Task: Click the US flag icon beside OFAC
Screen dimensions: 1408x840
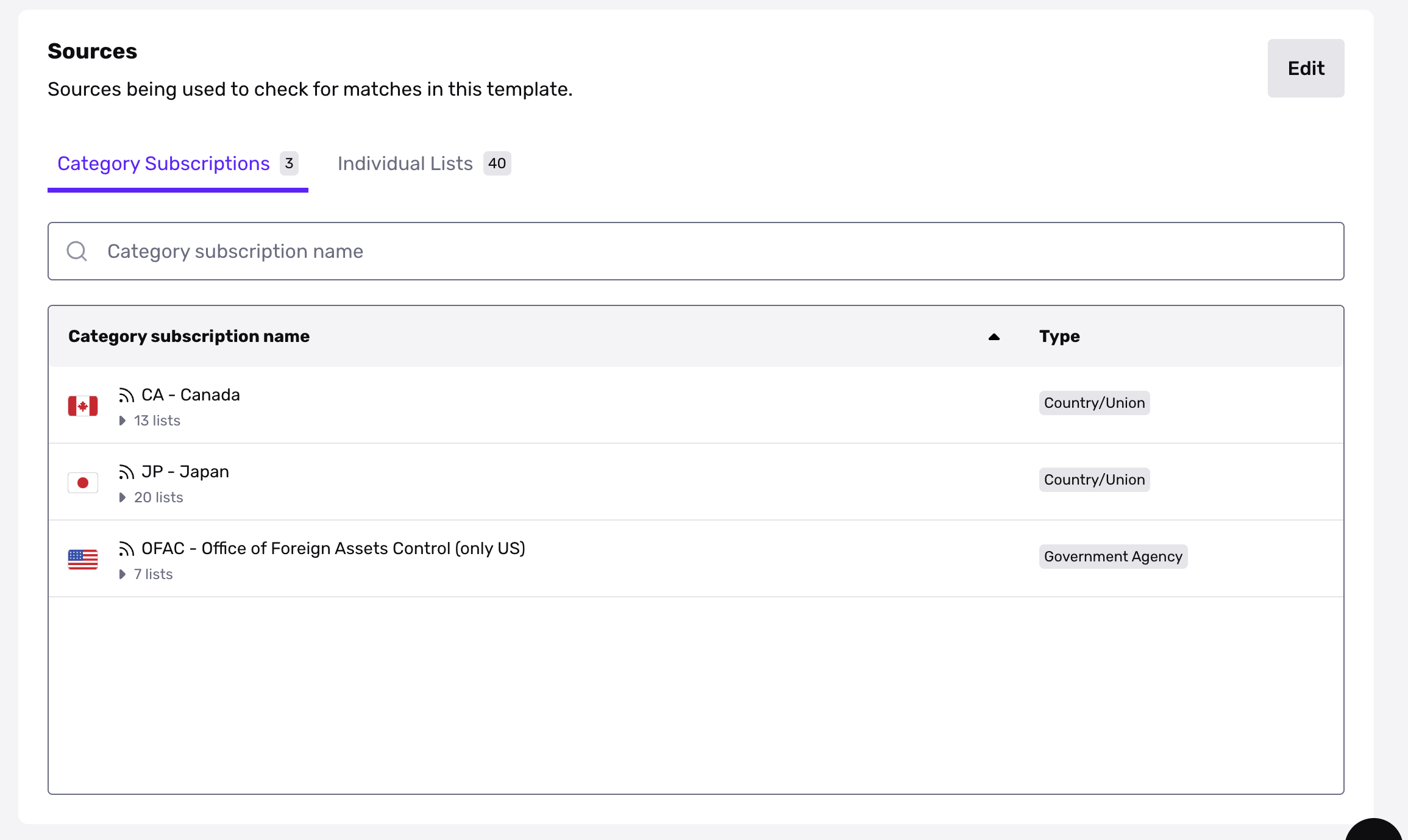Action: click(x=82, y=559)
